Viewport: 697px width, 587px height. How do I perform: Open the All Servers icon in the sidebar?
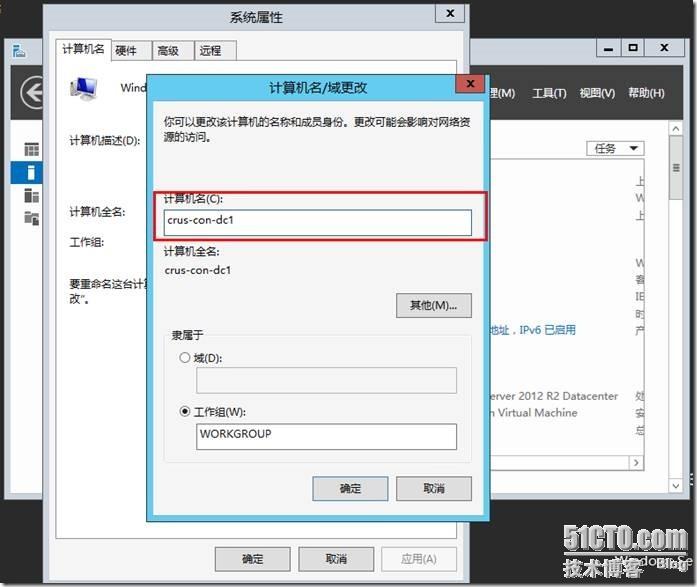point(31,195)
